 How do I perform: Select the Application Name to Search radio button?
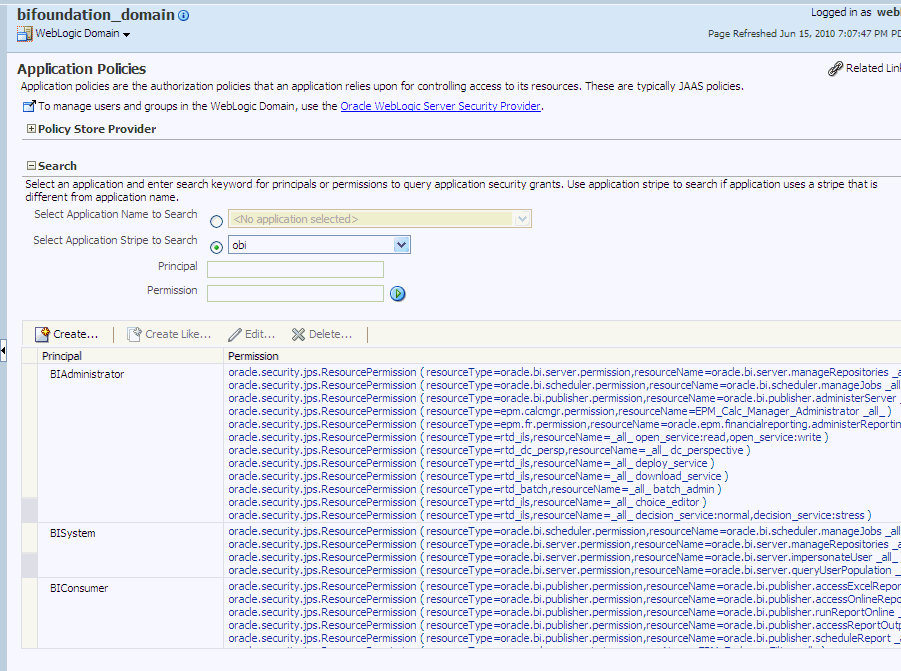pos(217,221)
